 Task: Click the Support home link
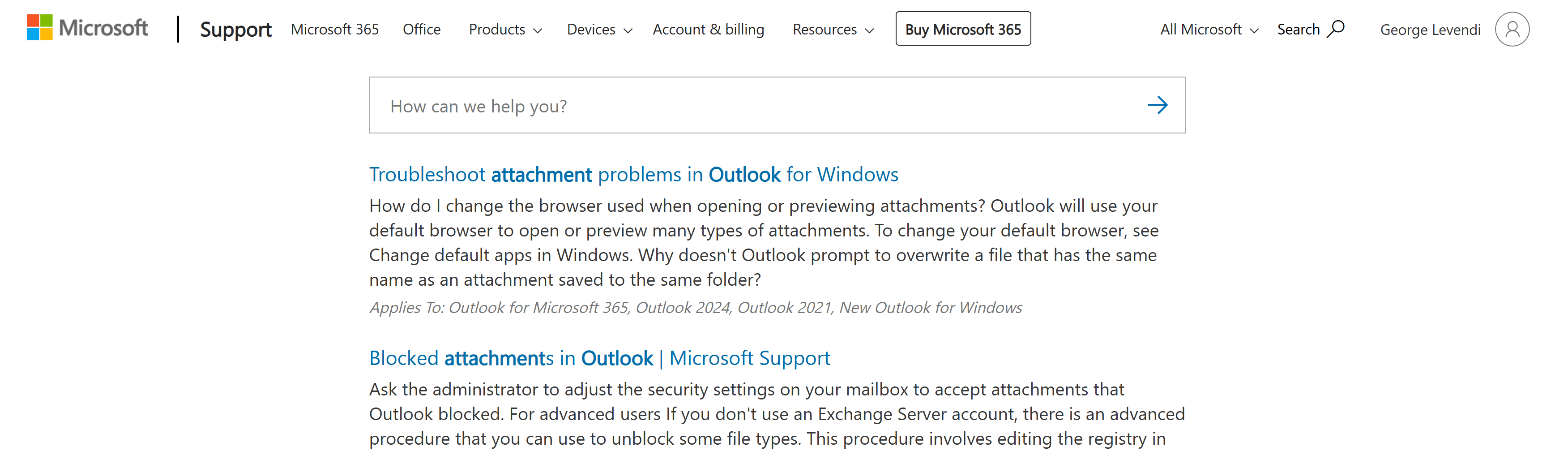tap(235, 29)
